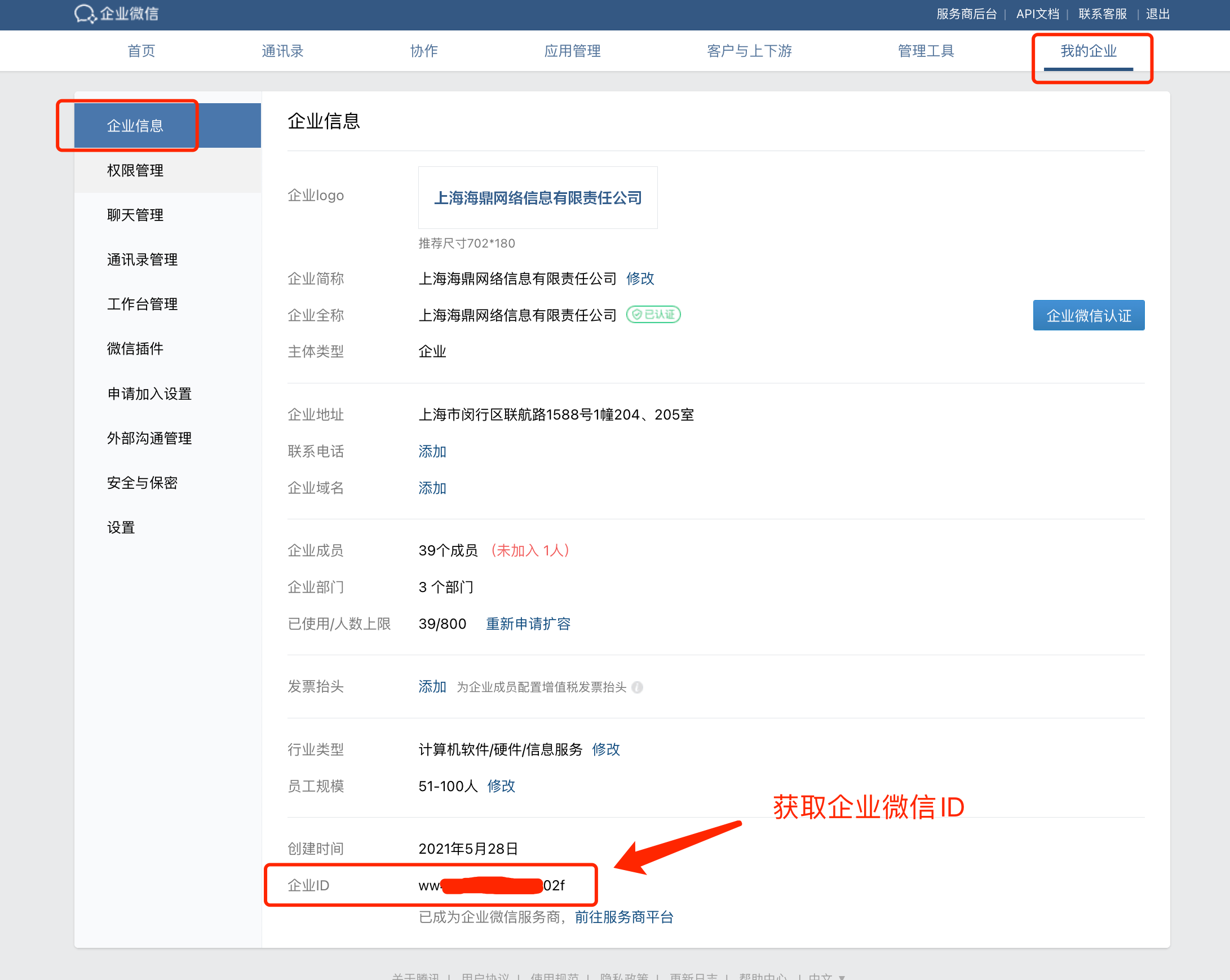Open the 通讯录 top navigation tab
Screen dimensions: 1230x980
pos(282,51)
